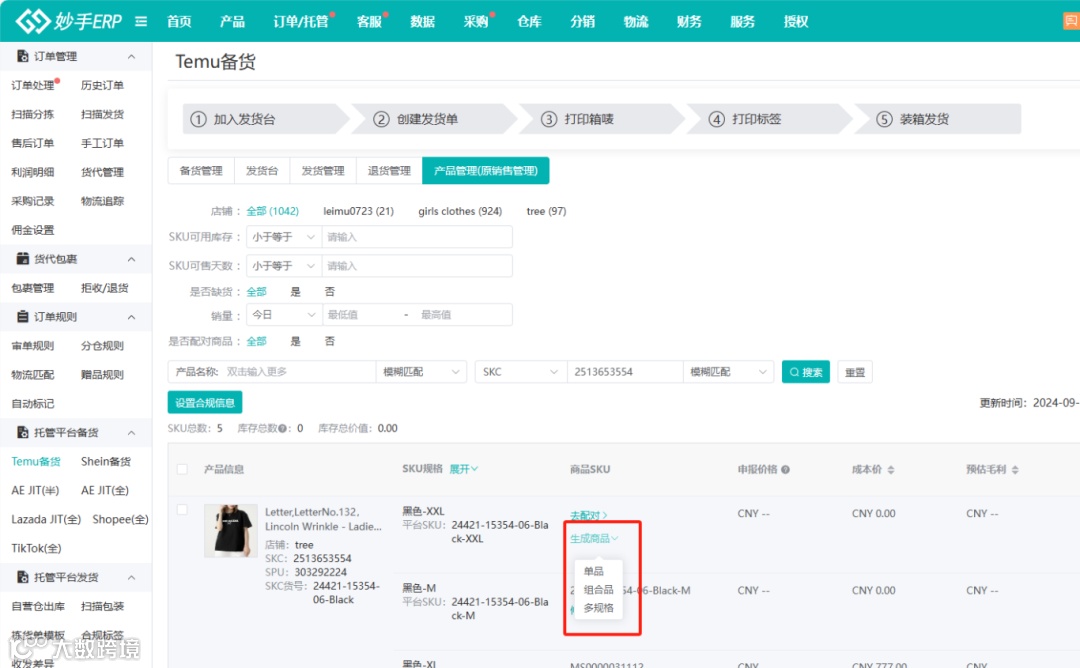Viewport: 1080px width, 668px height.
Task: Toggle the hamburger menu icon
Action: pyautogui.click(x=141, y=21)
